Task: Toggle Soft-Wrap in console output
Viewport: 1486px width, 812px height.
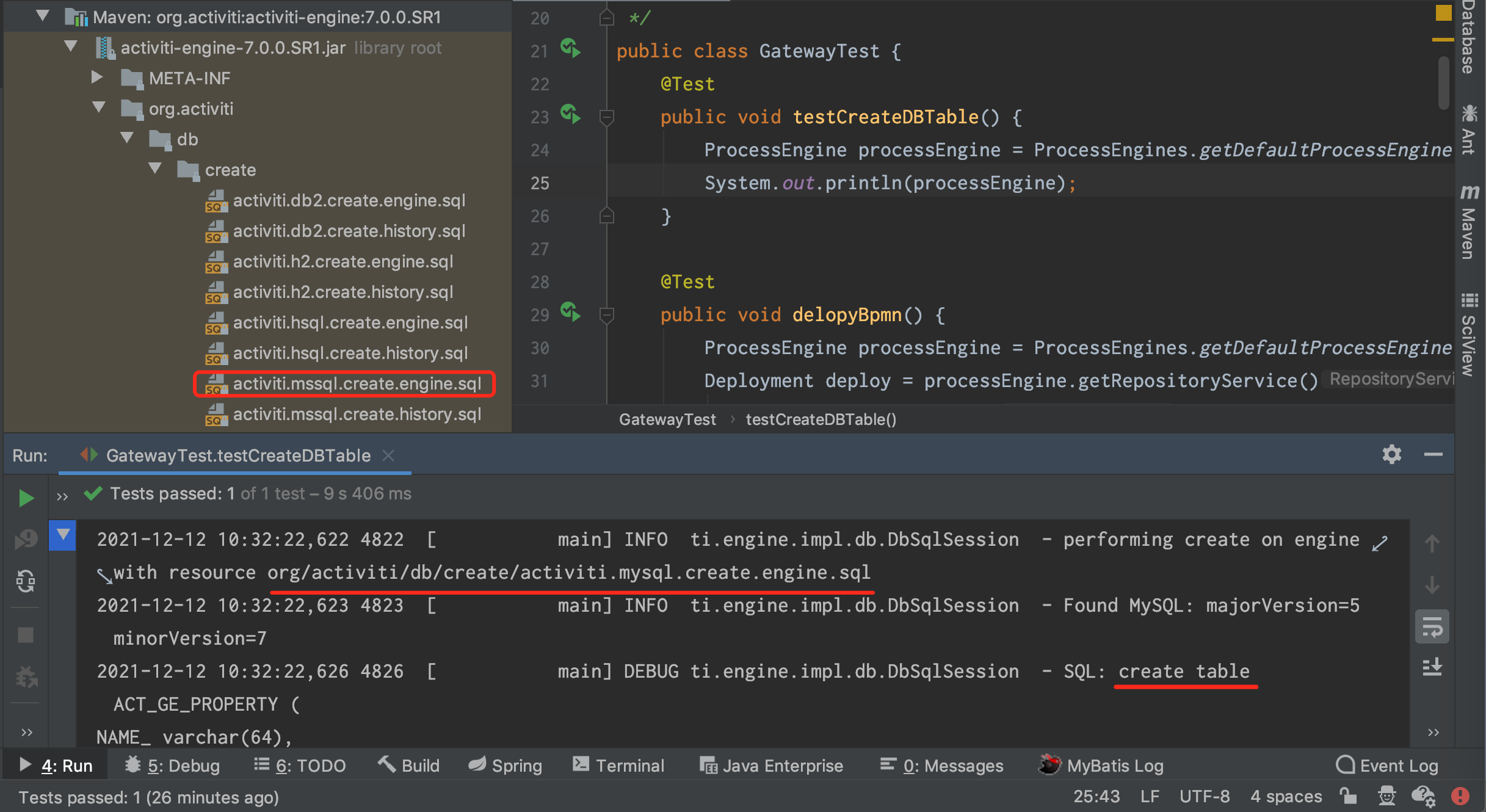Action: pyautogui.click(x=1432, y=627)
